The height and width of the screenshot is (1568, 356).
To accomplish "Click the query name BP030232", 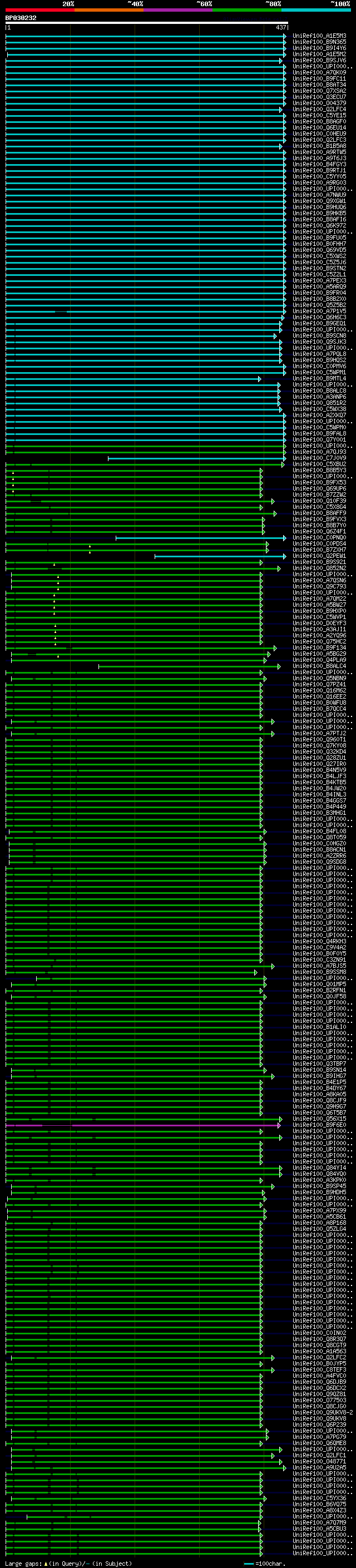I will (21, 18).
